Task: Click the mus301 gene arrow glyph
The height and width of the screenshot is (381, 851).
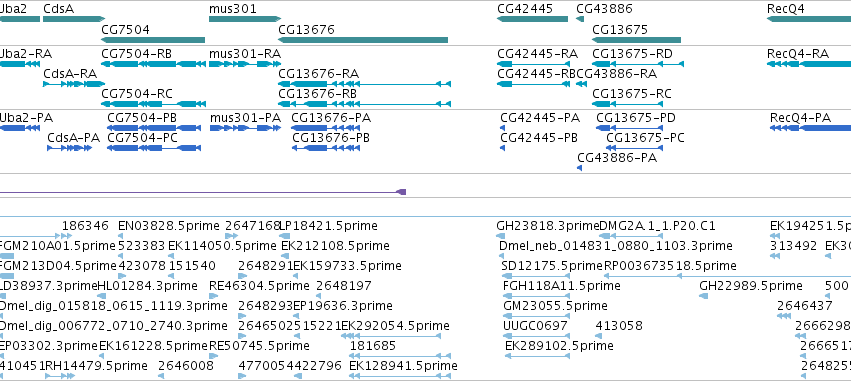Action: (245, 19)
